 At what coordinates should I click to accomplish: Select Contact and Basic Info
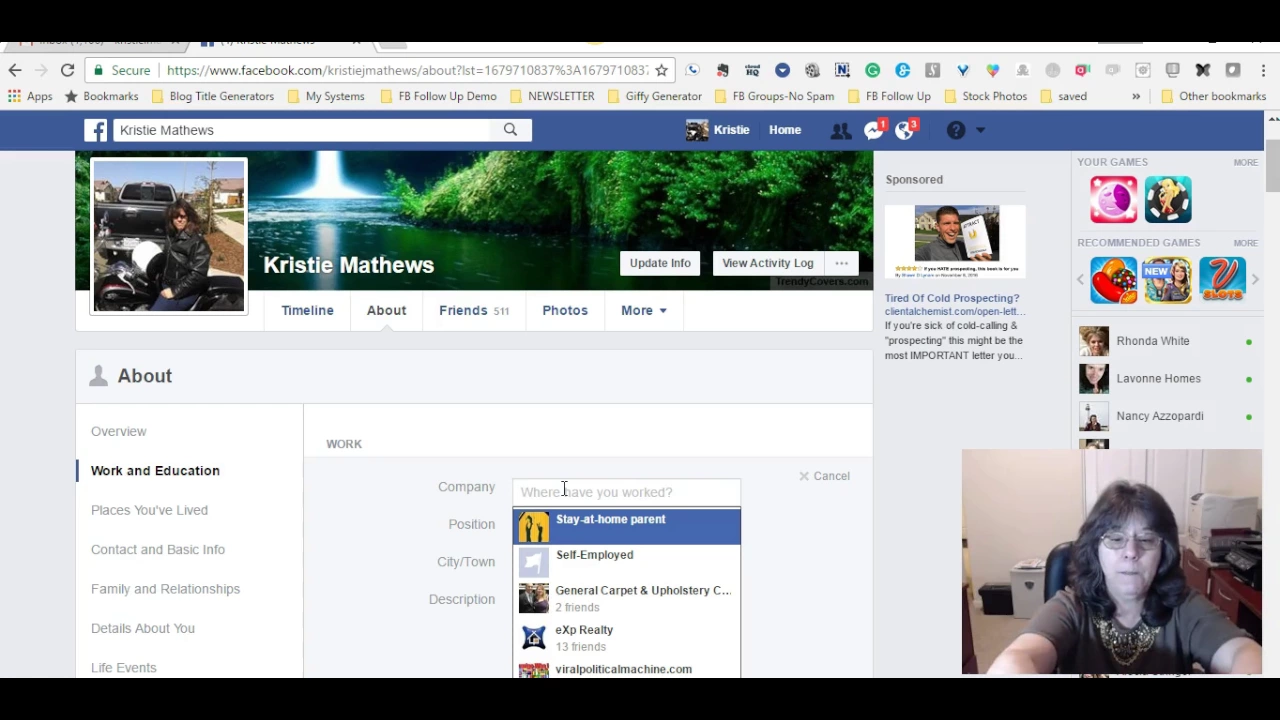tap(158, 549)
